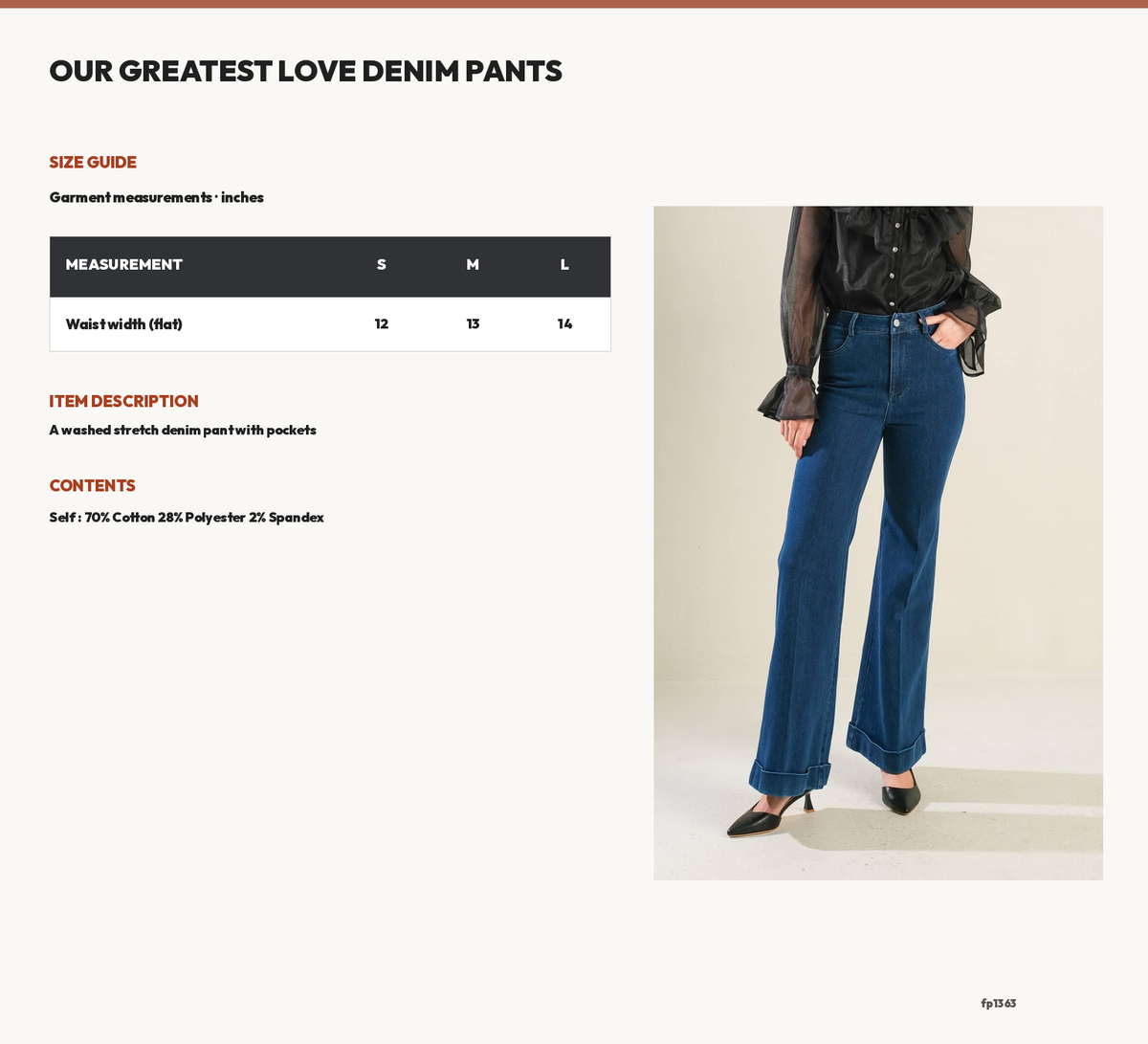The width and height of the screenshot is (1148, 1044).
Task: Click the waist value '12' cell
Action: (x=382, y=324)
